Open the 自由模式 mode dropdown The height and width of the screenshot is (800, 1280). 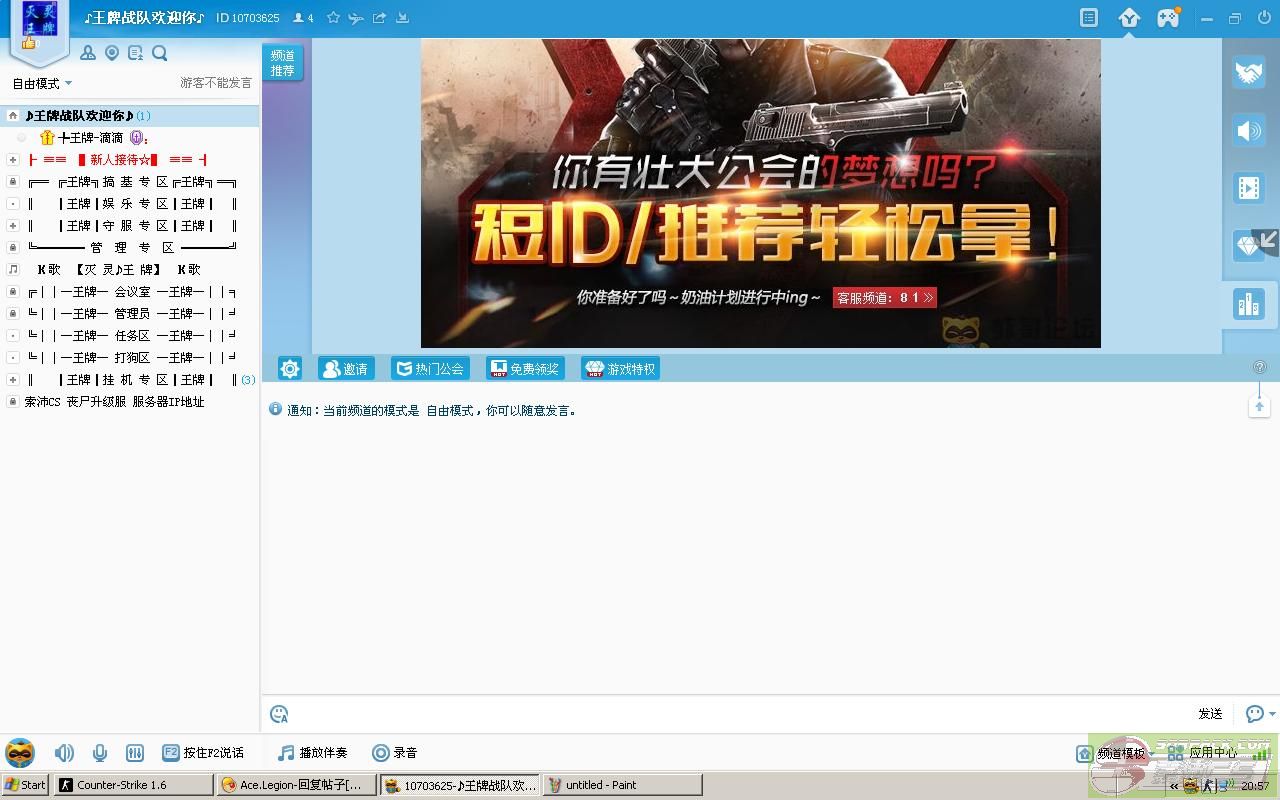pos(42,84)
